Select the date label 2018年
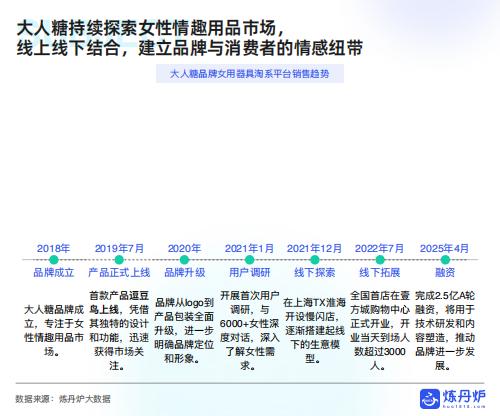Image resolution: width=500 pixels, height=416 pixels. coord(53,248)
